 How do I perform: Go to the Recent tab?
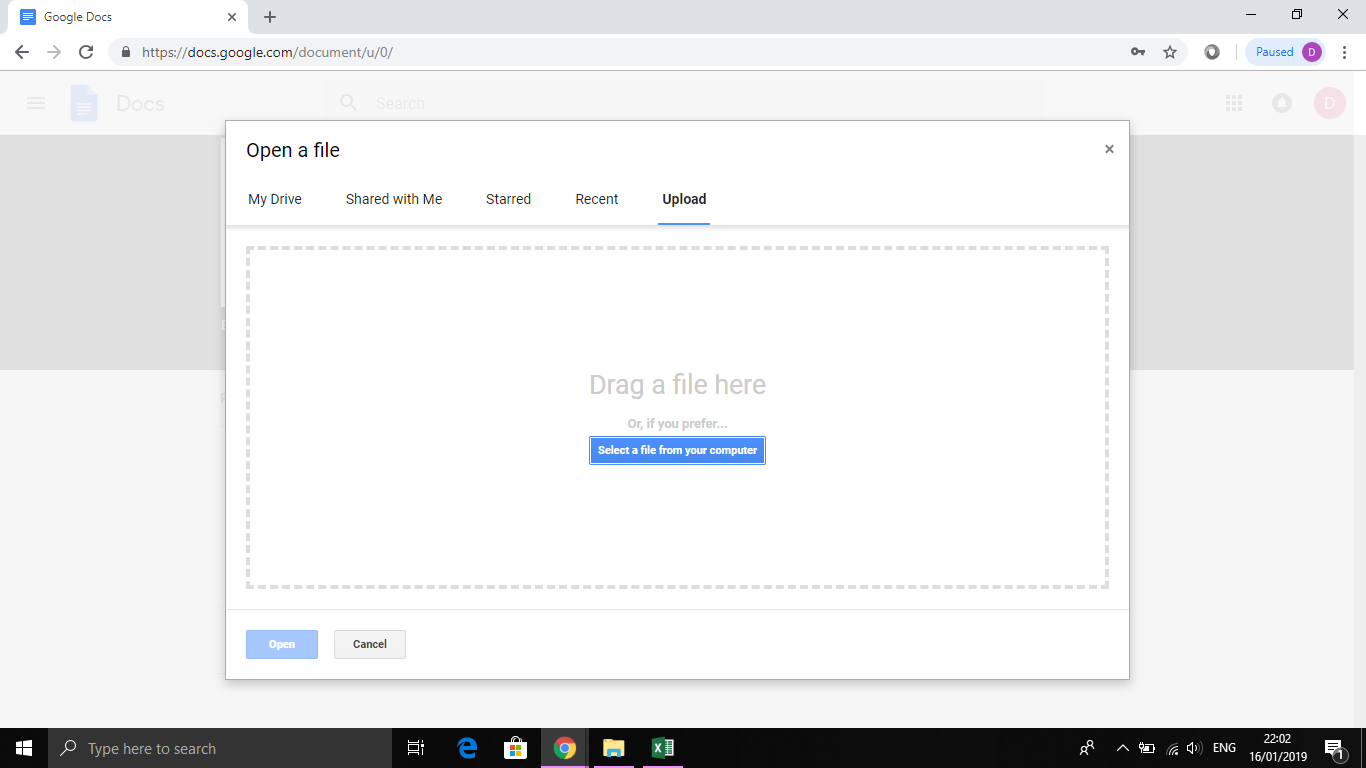(x=597, y=199)
